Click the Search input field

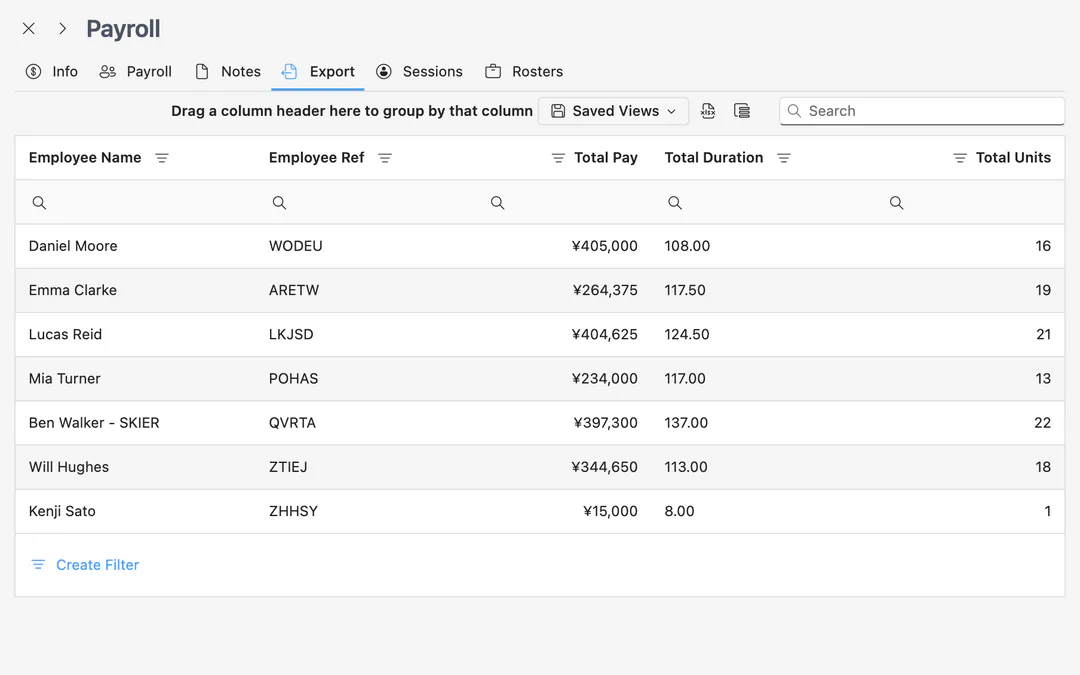pos(922,111)
